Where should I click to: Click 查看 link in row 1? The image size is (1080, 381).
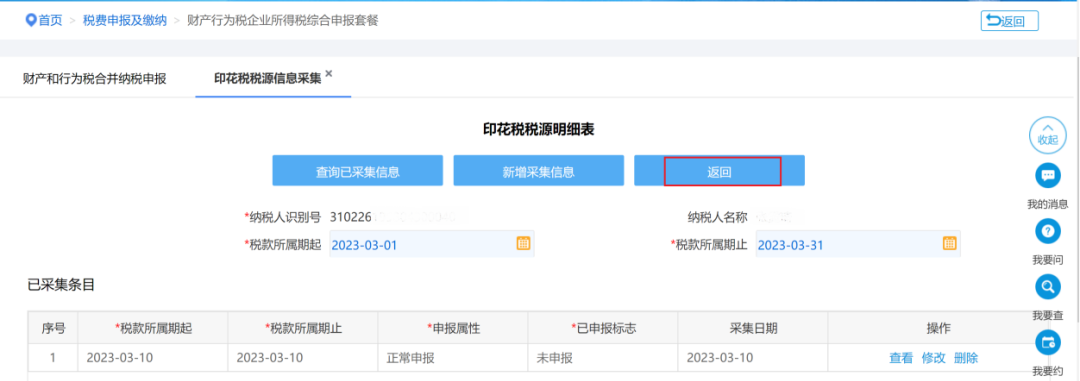(901, 358)
